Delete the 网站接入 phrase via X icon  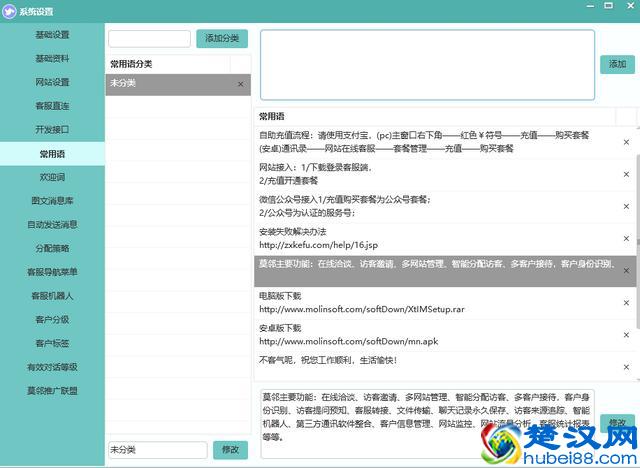(626, 173)
